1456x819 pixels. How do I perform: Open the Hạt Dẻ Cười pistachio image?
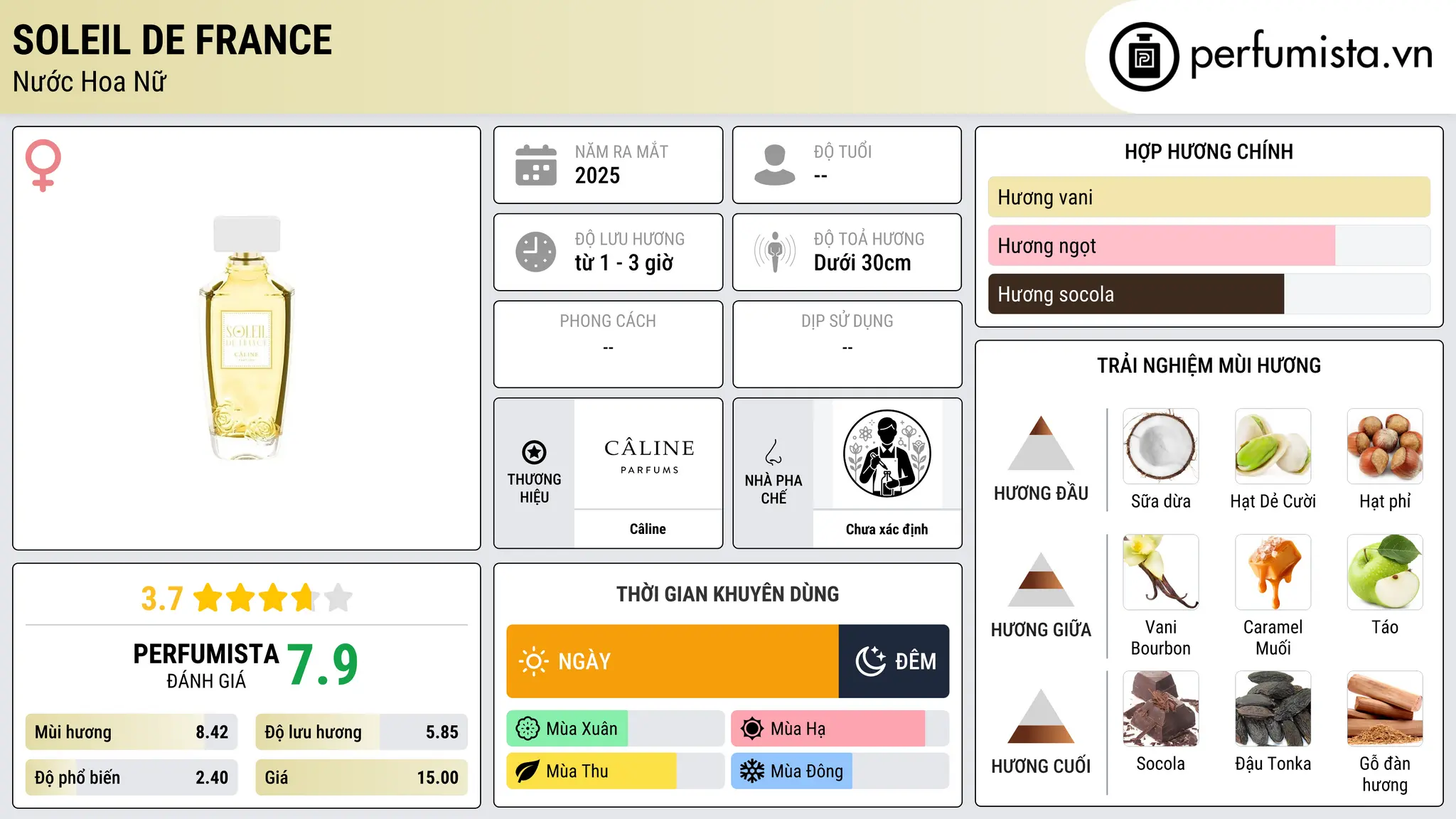pyautogui.click(x=1273, y=446)
